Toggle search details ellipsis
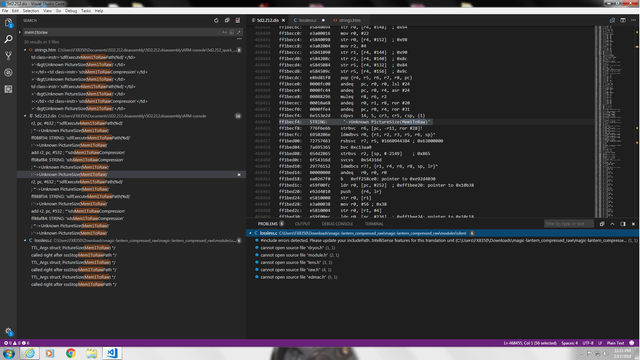 239,39
